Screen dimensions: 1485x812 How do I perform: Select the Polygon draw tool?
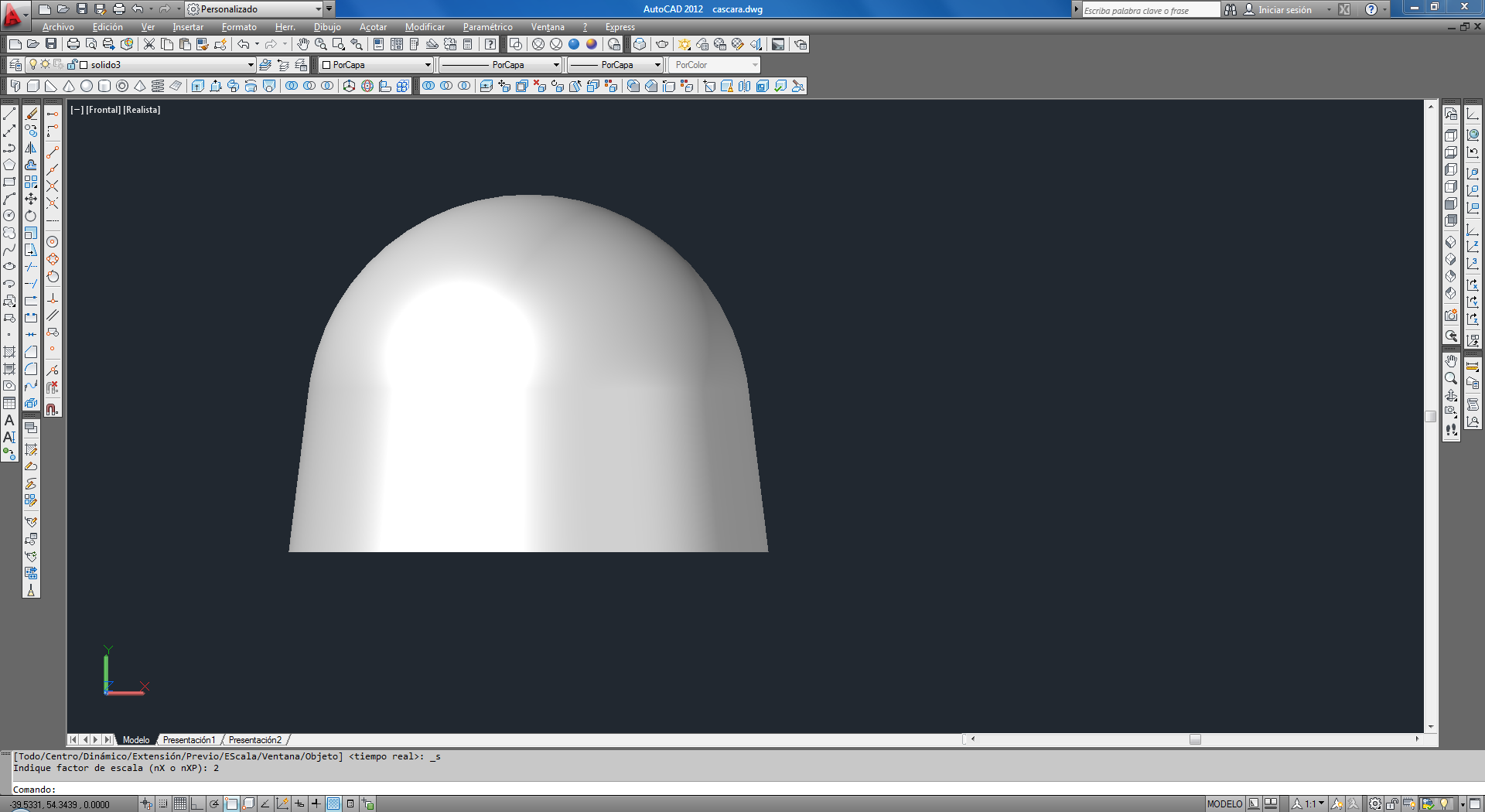pyautogui.click(x=9, y=165)
